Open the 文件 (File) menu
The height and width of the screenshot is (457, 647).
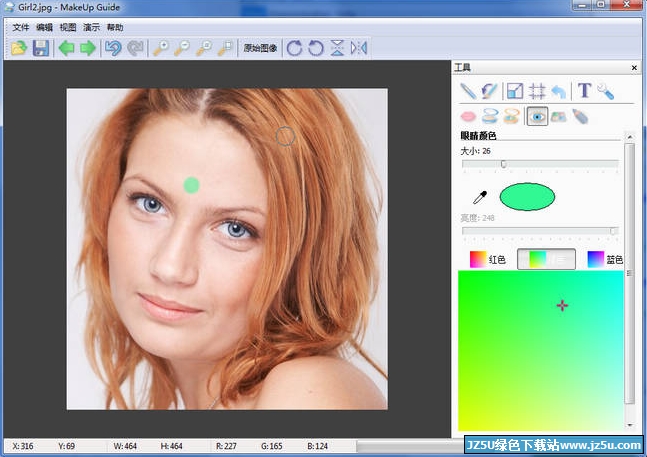21,27
